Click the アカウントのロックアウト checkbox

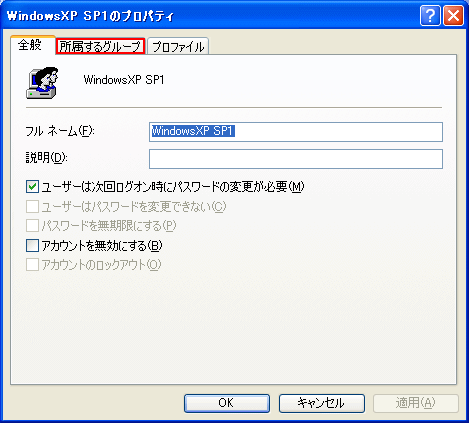click(x=32, y=265)
